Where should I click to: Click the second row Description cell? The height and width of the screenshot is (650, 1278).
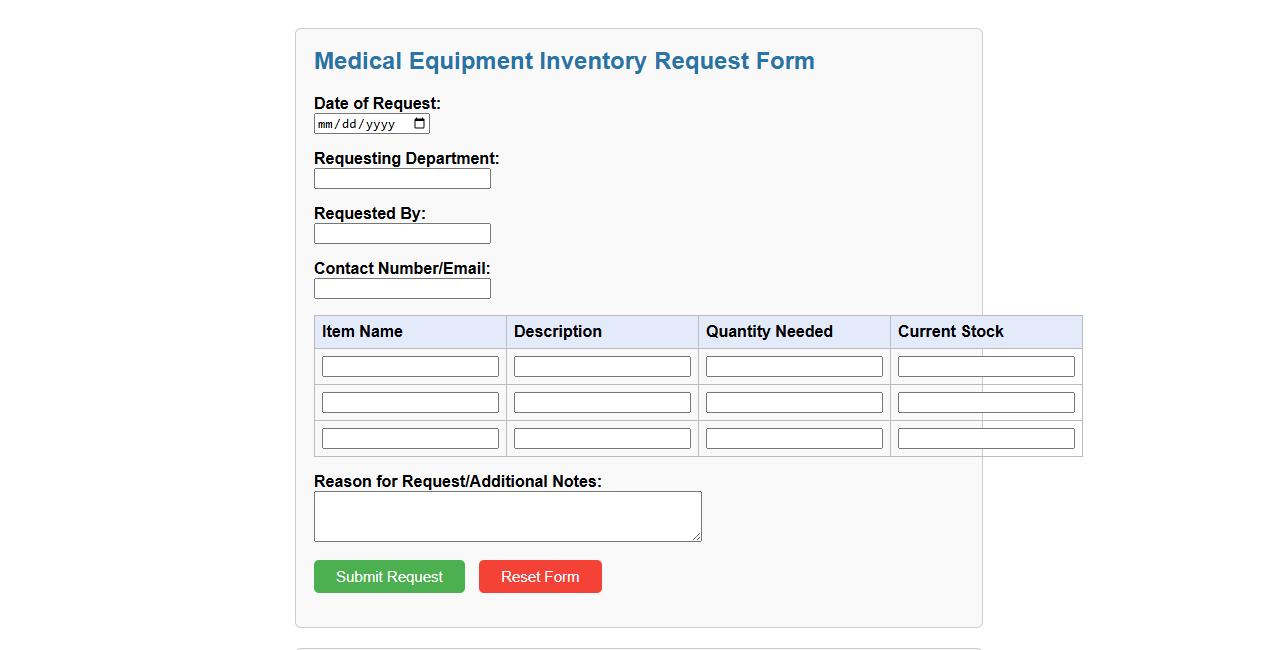(601, 401)
